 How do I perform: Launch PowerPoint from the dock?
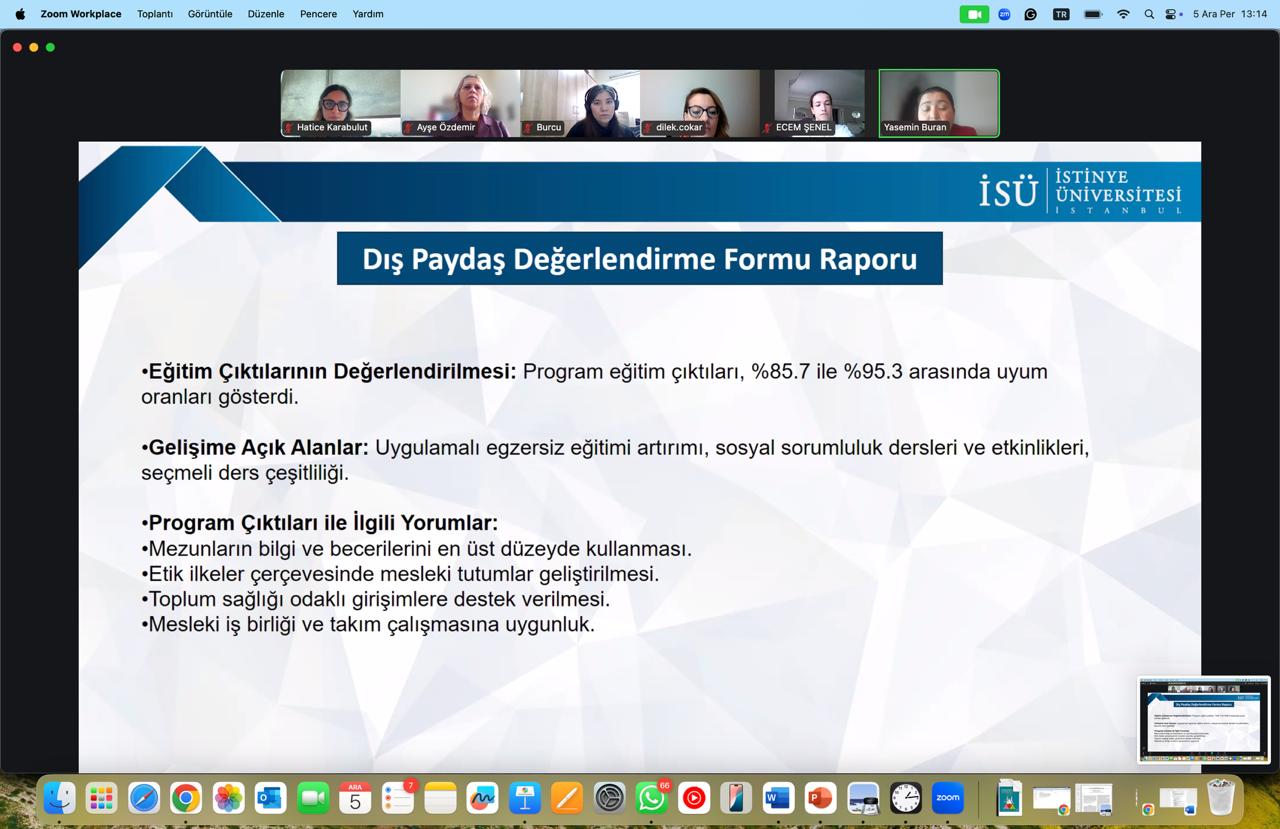pos(820,797)
